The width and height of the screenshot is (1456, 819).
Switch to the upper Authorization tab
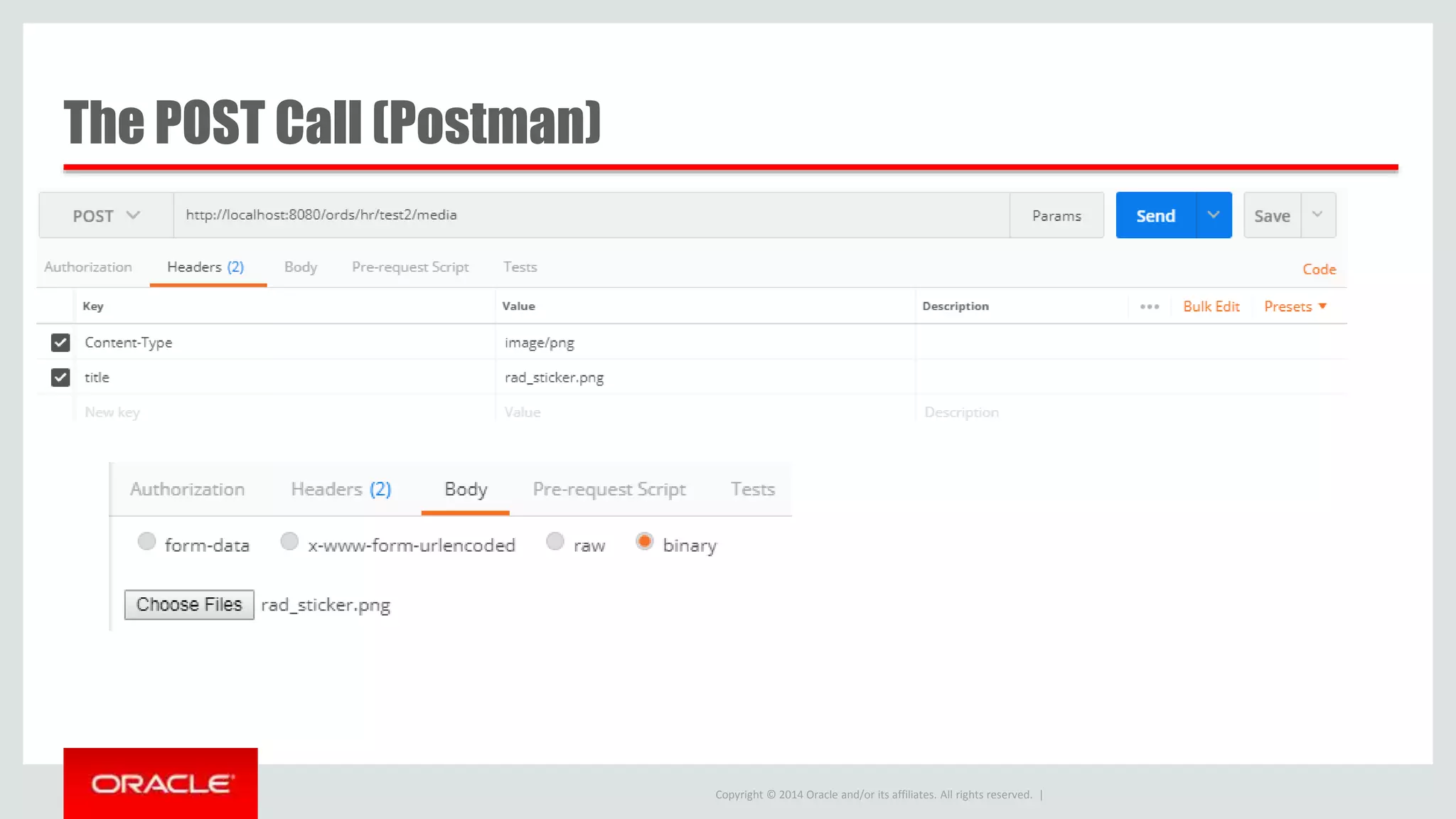tap(88, 267)
